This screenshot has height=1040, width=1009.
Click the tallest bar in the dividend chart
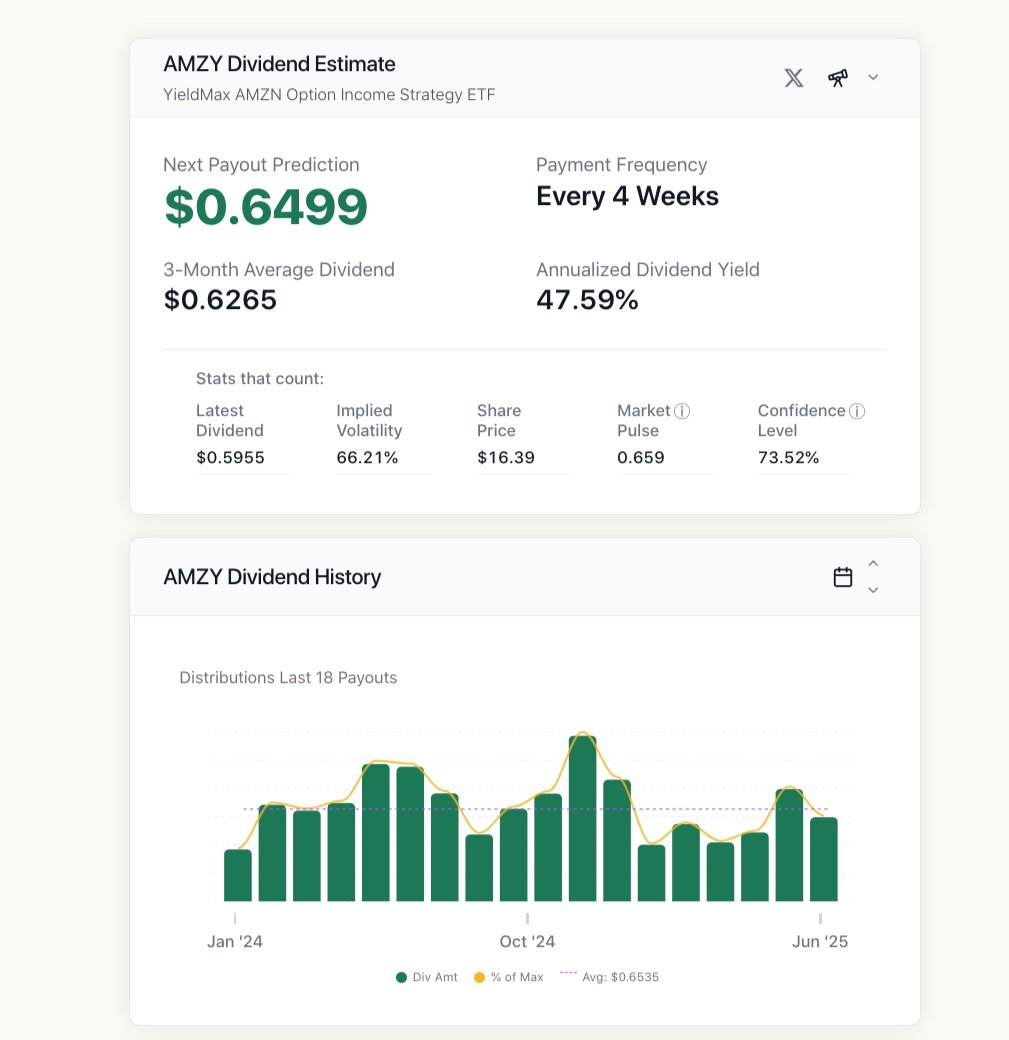coord(582,818)
